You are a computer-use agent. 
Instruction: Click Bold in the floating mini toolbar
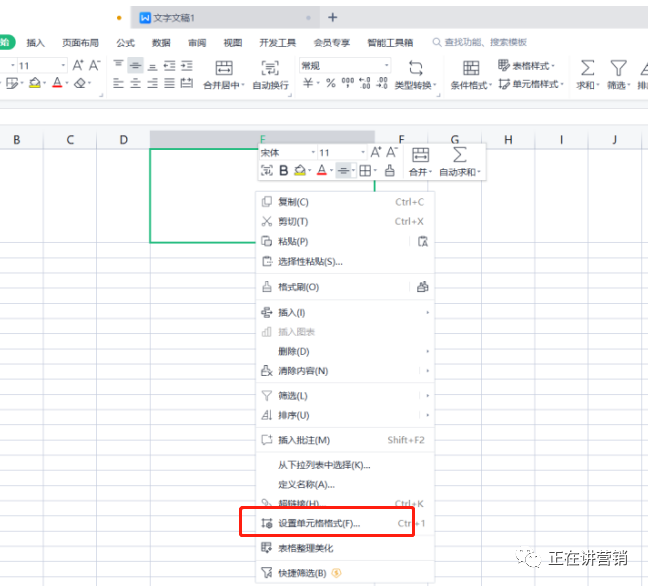283,171
